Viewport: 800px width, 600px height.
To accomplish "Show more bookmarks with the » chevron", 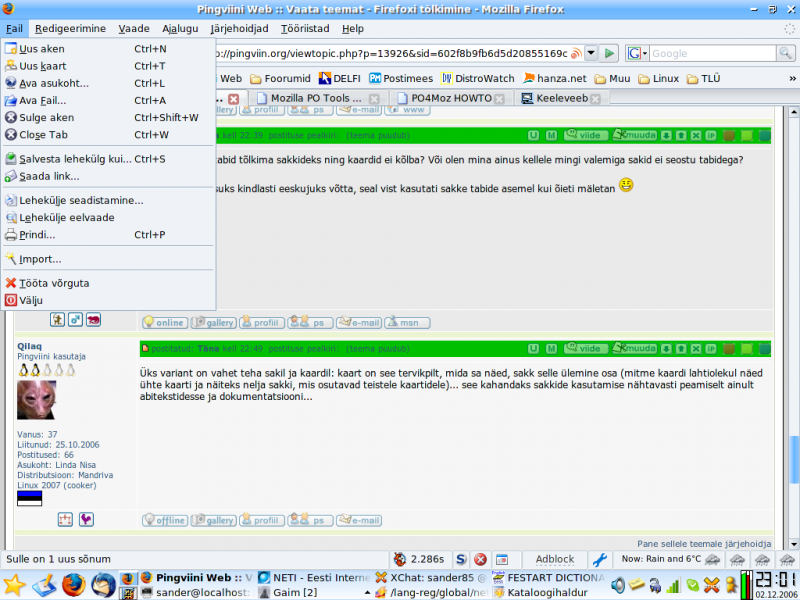I will click(792, 78).
